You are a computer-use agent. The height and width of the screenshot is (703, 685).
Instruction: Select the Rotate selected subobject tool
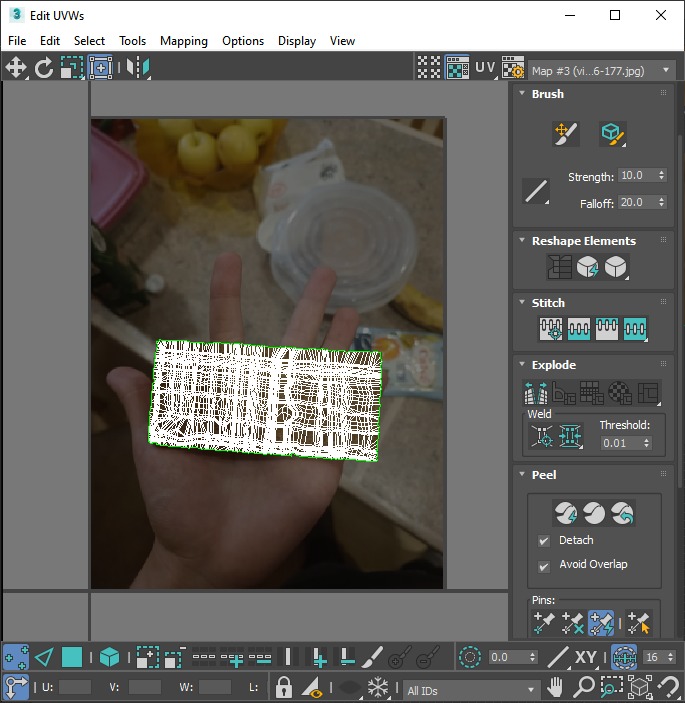tap(43, 68)
